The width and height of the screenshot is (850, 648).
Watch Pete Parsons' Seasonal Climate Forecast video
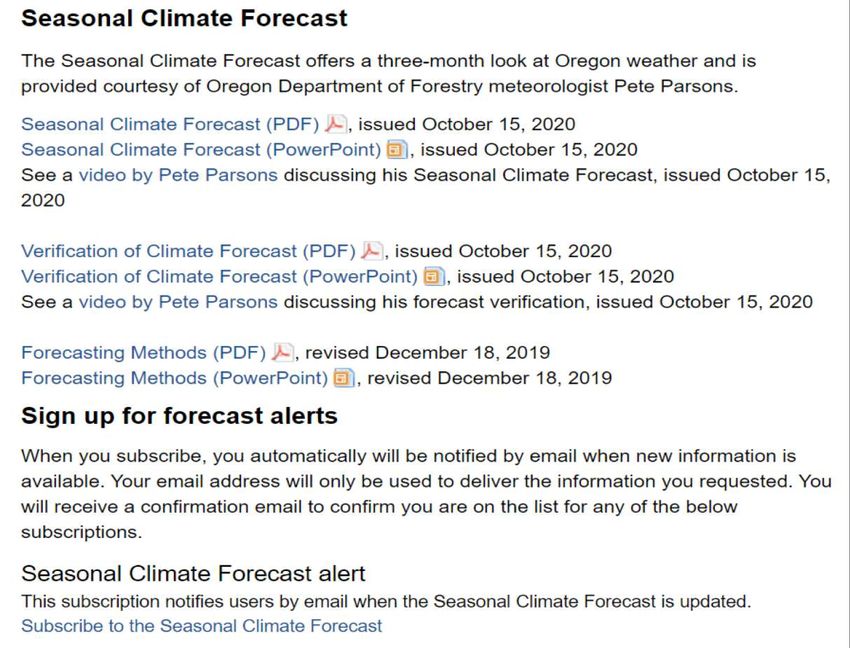tap(178, 175)
